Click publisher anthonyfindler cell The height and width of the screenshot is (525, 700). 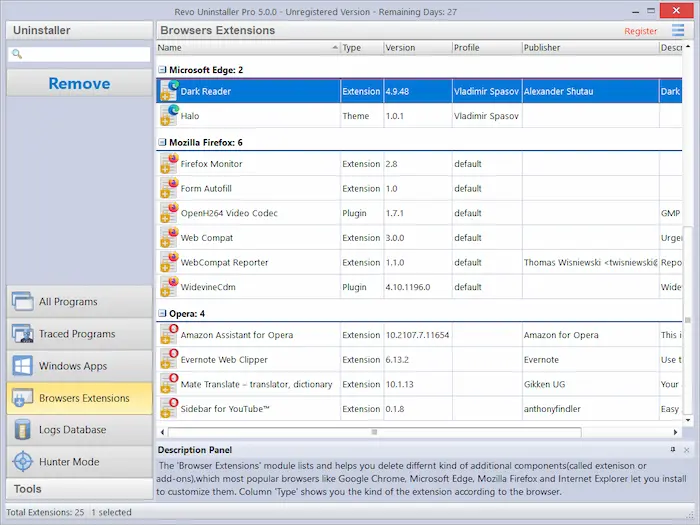(591, 408)
